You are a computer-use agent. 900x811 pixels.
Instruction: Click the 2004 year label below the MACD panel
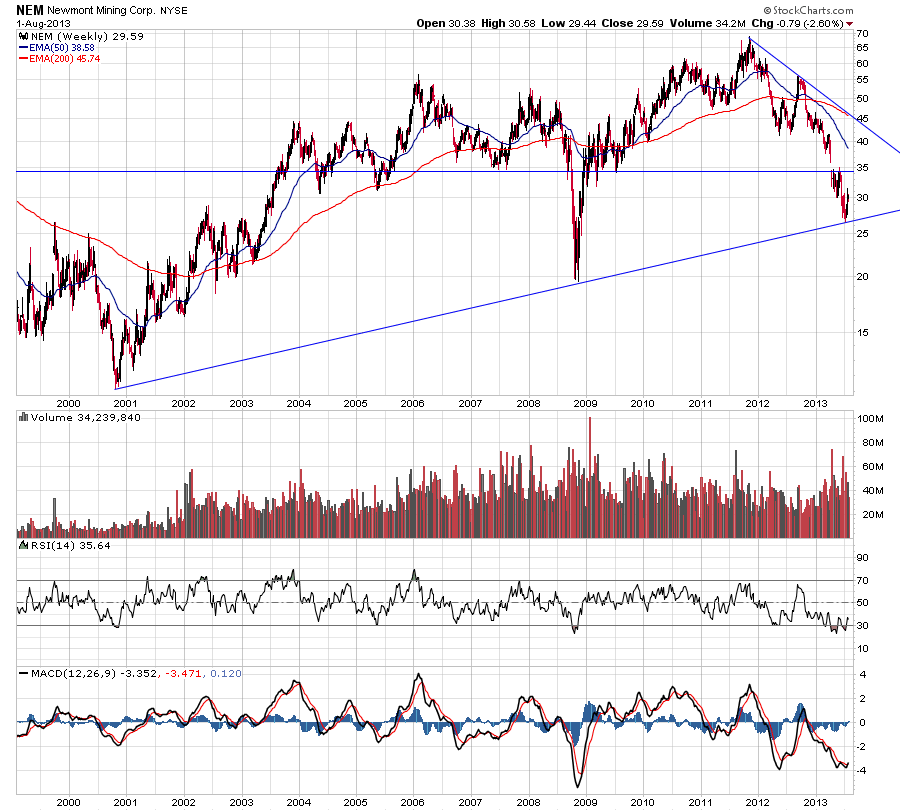coord(298,802)
